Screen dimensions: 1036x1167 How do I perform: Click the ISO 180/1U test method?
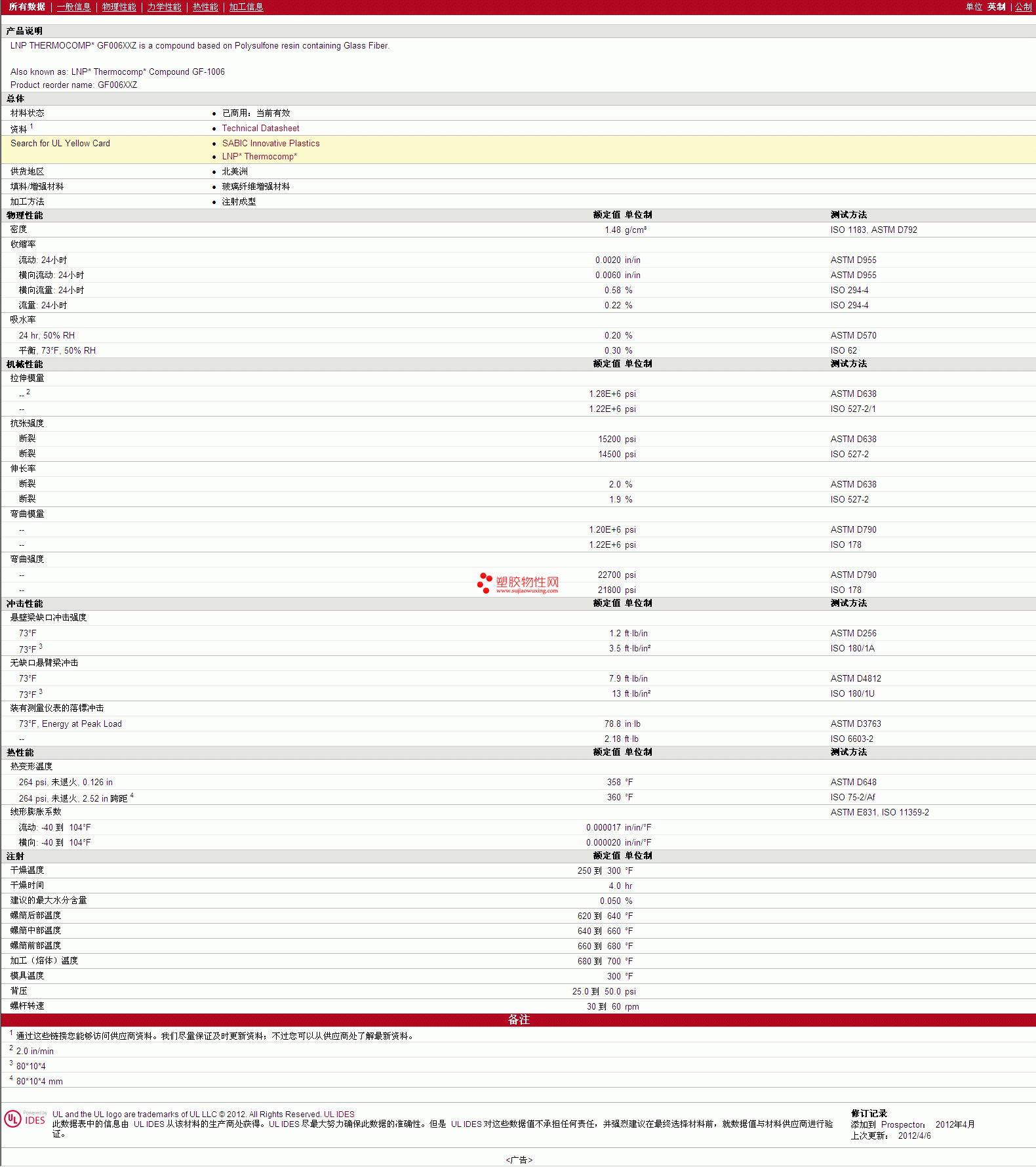[x=852, y=694]
